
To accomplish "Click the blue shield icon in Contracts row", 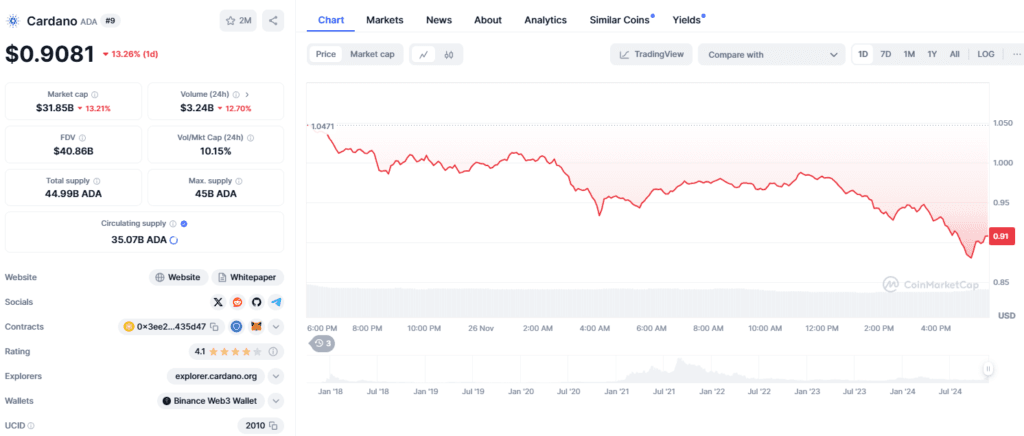I will pyautogui.click(x=237, y=326).
